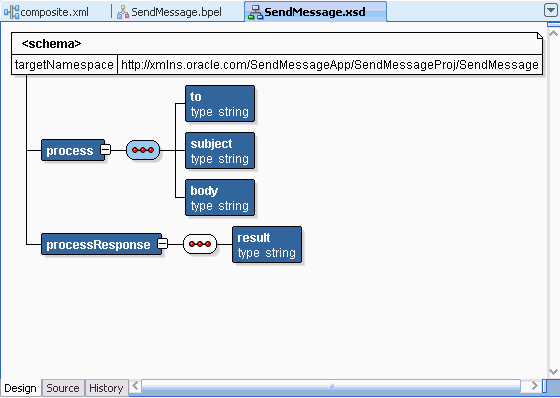Select the result element node
560x398 pixels.
pos(267,245)
